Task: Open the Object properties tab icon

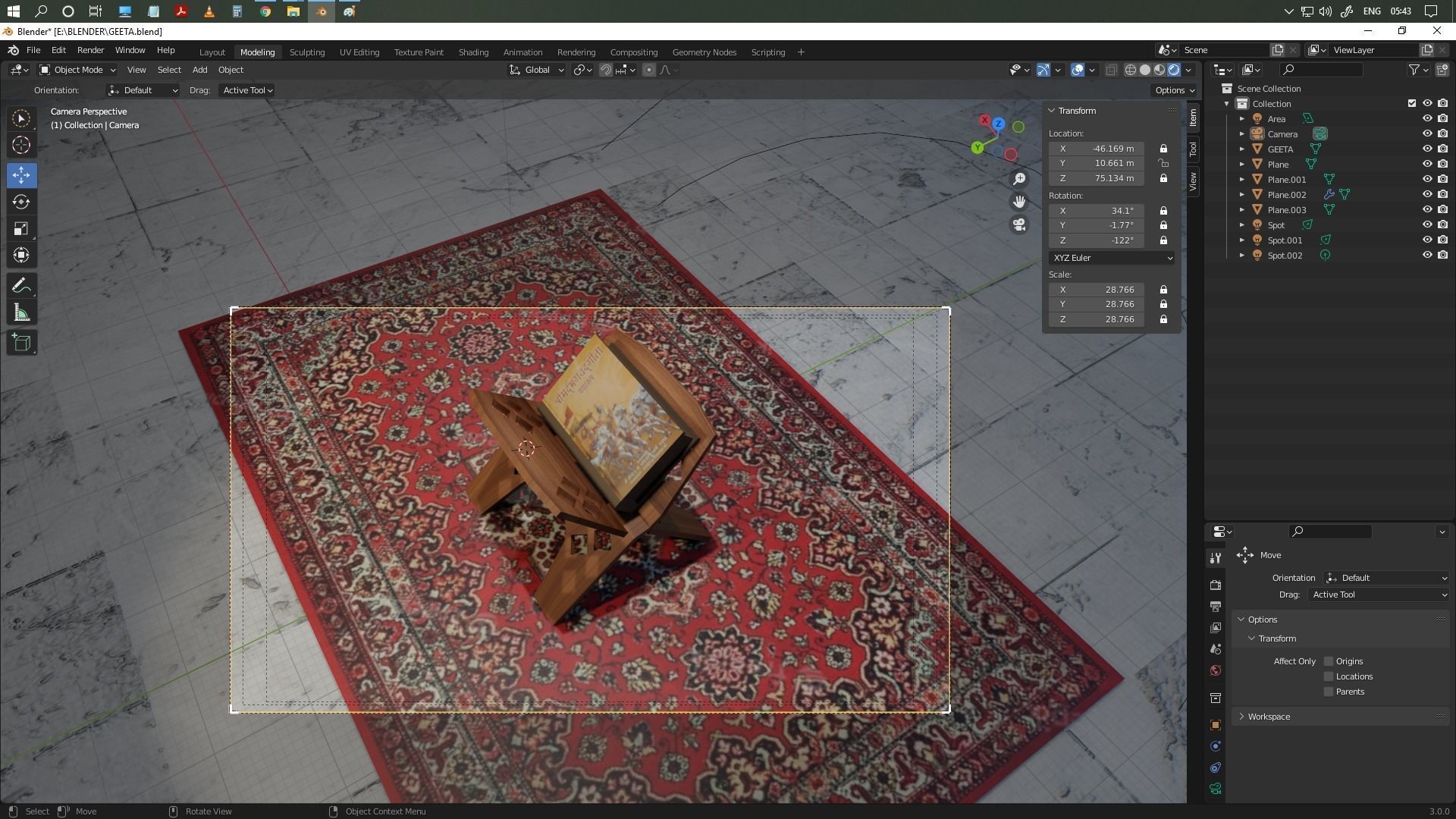Action: tap(1216, 725)
